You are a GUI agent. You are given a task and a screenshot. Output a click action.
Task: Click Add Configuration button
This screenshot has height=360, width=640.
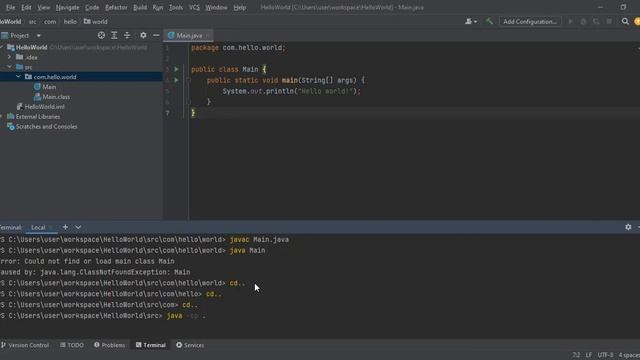click(530, 22)
